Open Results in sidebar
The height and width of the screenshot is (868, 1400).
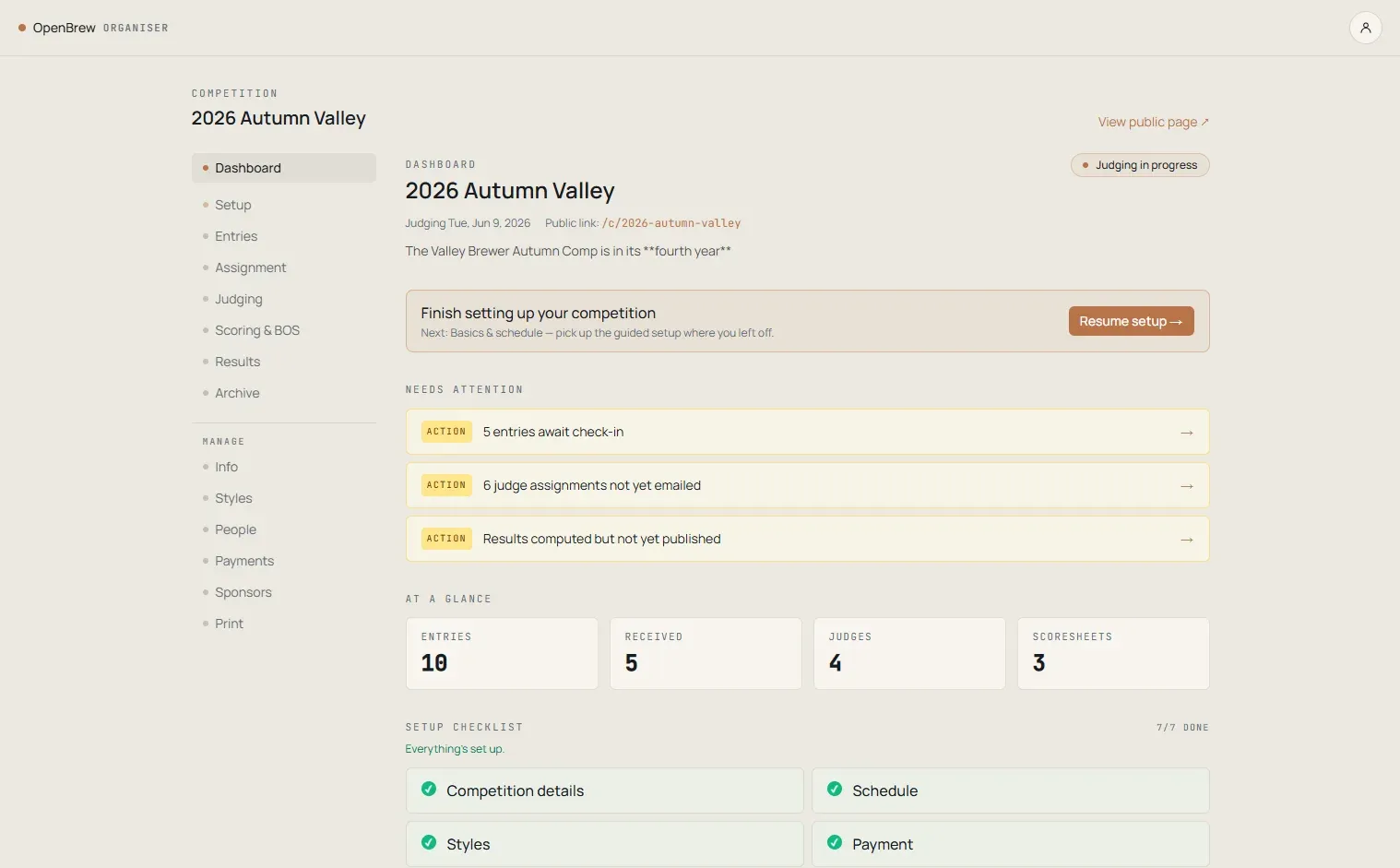(284, 362)
